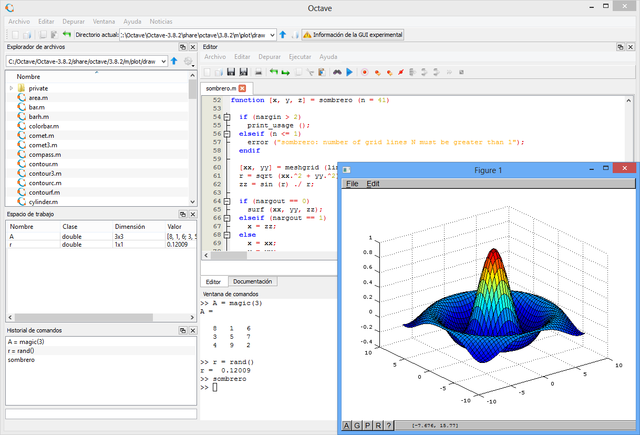
Task: Switch to the Documentación tab
Action: [x=251, y=282]
